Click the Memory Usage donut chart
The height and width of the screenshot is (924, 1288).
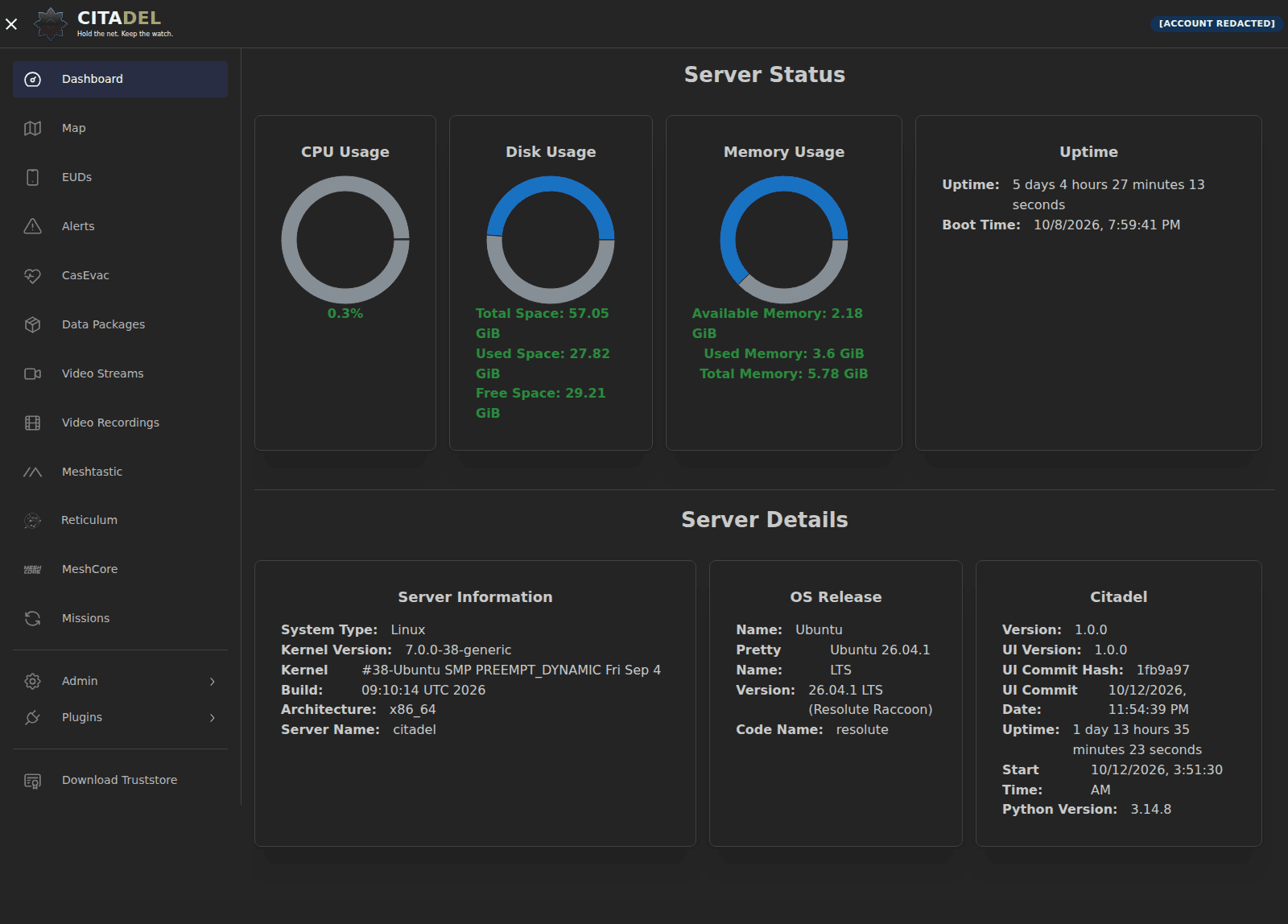point(784,240)
